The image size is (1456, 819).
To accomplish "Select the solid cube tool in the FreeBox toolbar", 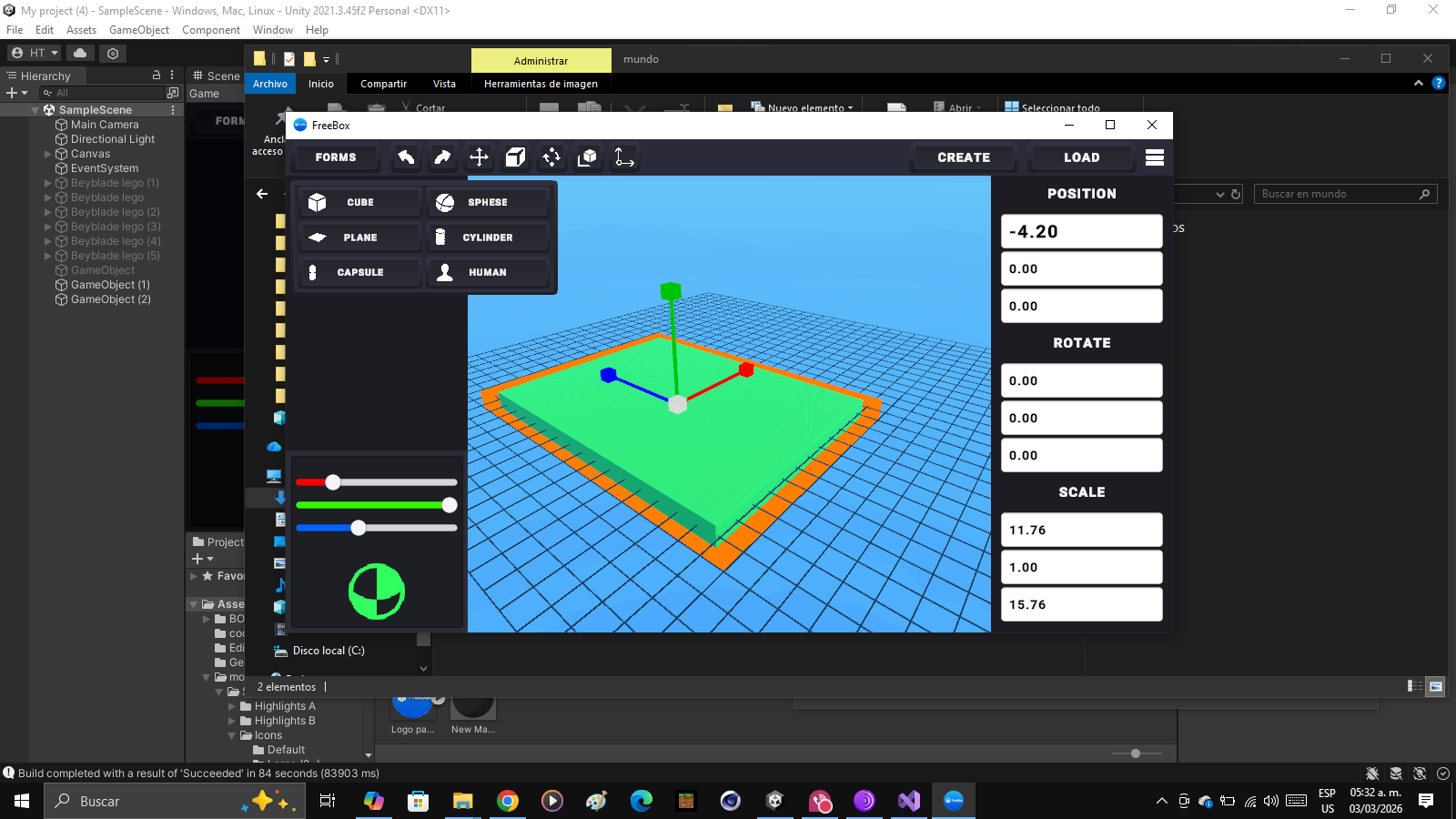I will (515, 157).
